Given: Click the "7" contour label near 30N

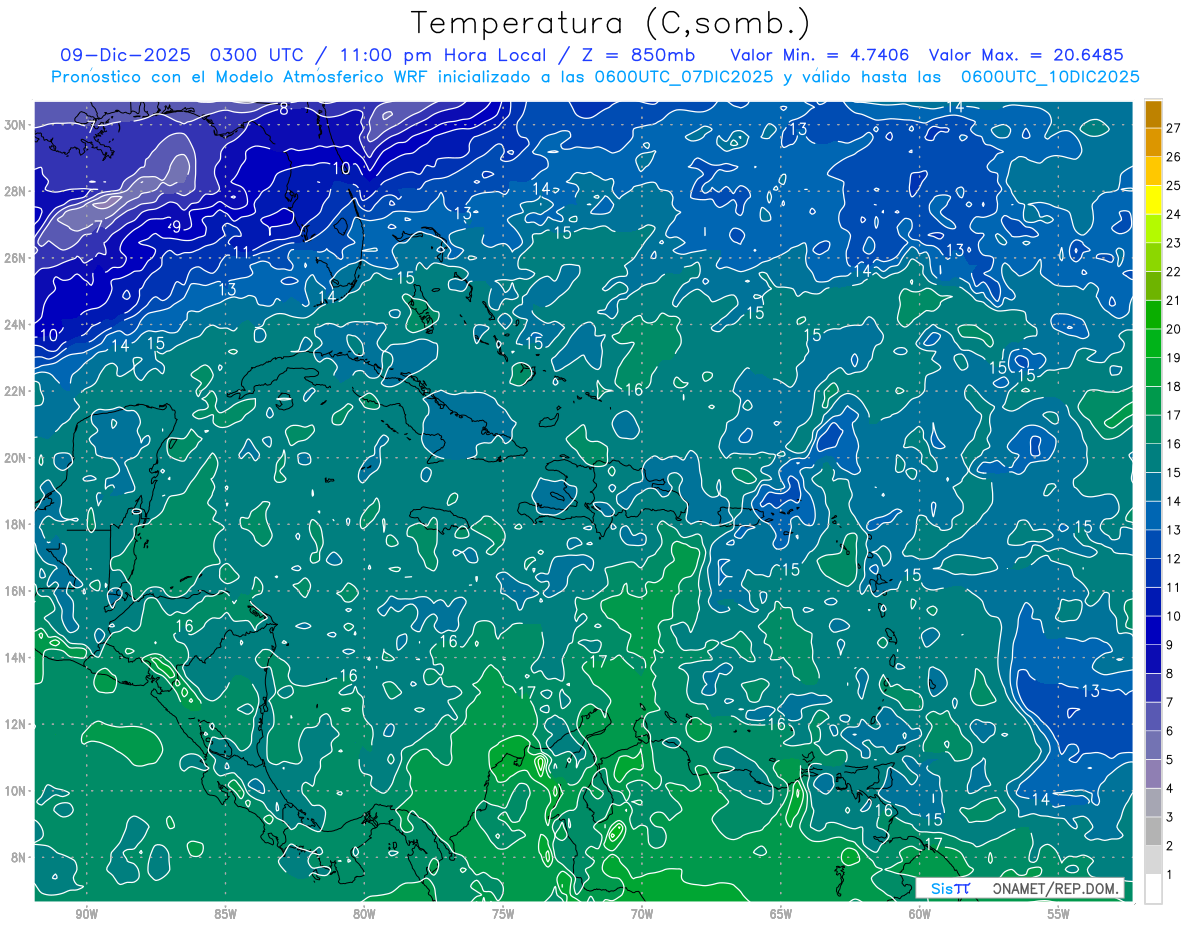Looking at the screenshot, I should (91, 127).
